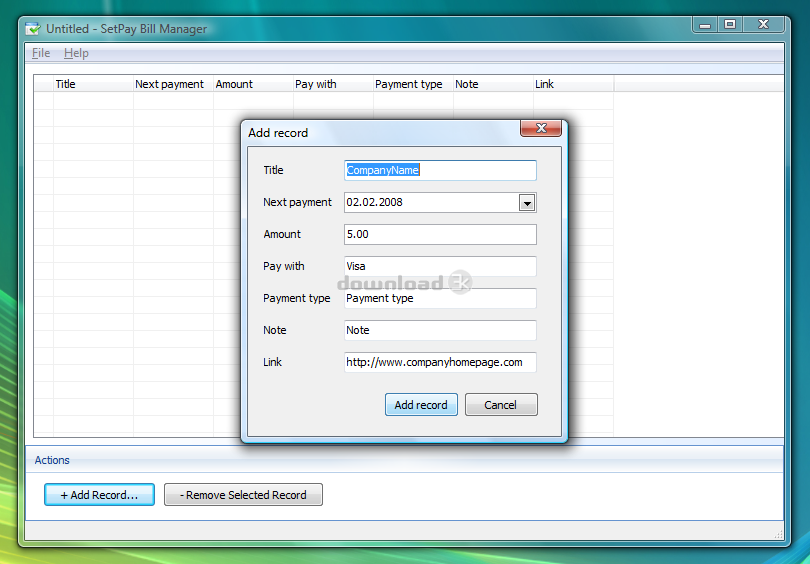This screenshot has height=564, width=810.
Task: Open the Help menu
Action: click(76, 53)
